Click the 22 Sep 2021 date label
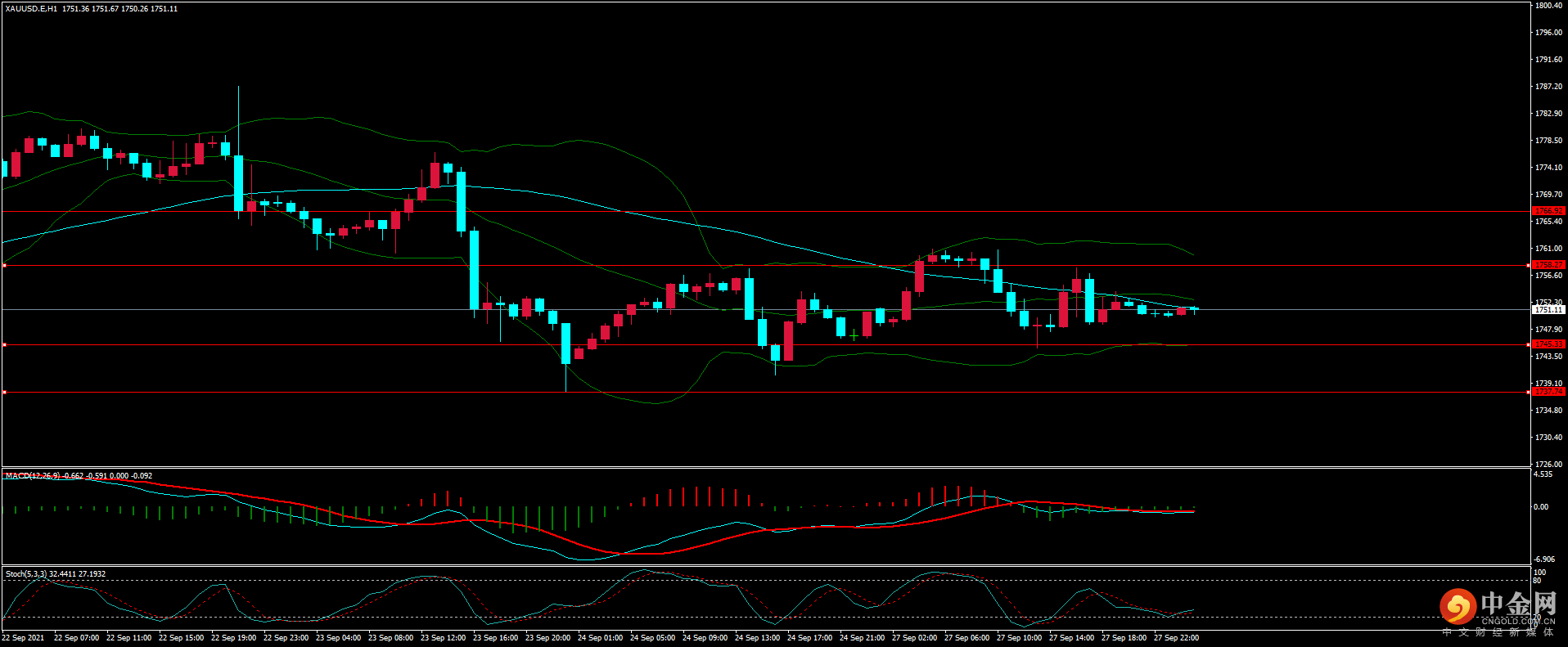This screenshot has height=647, width=1568. pos(24,638)
